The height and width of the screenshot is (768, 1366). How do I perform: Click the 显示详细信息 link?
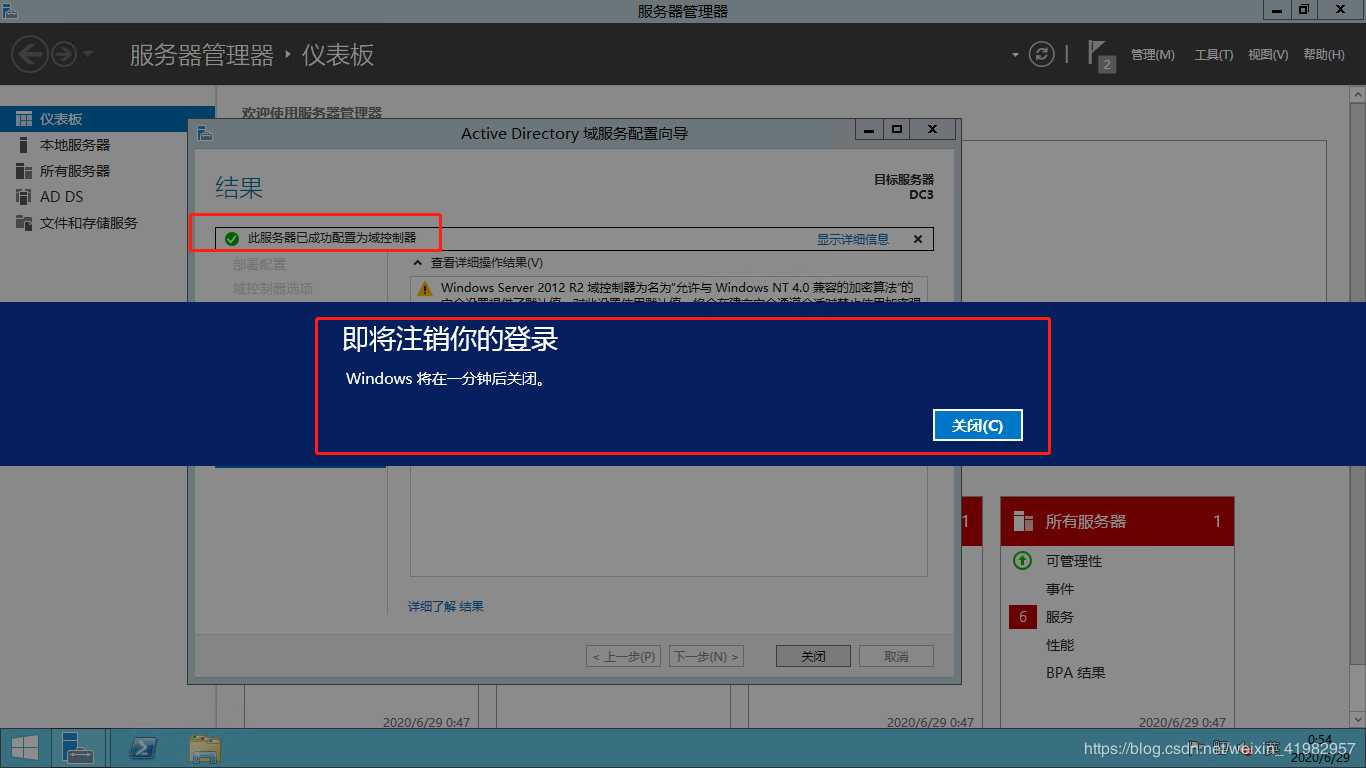click(853, 239)
